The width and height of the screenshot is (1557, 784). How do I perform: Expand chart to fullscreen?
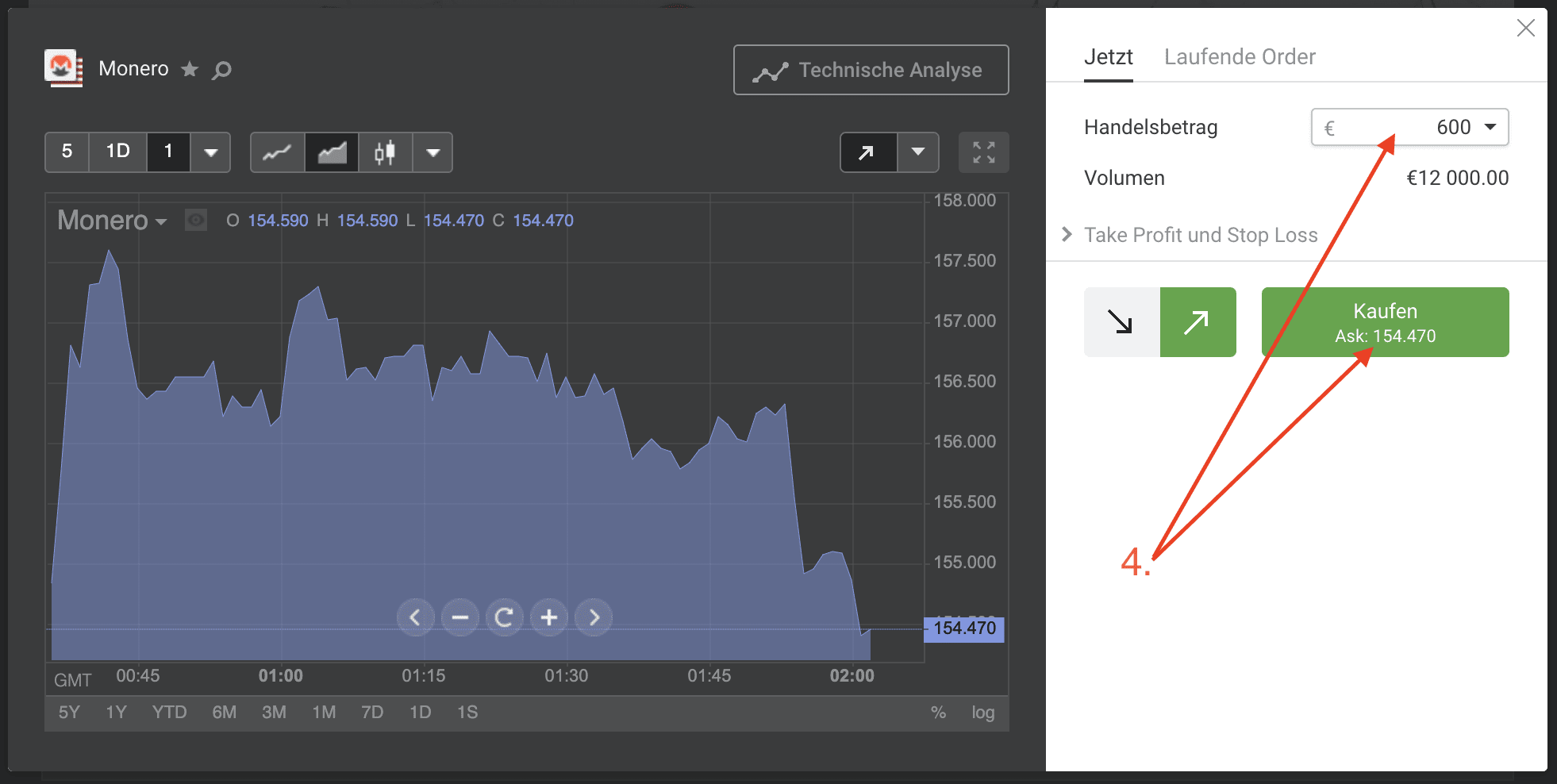click(983, 152)
